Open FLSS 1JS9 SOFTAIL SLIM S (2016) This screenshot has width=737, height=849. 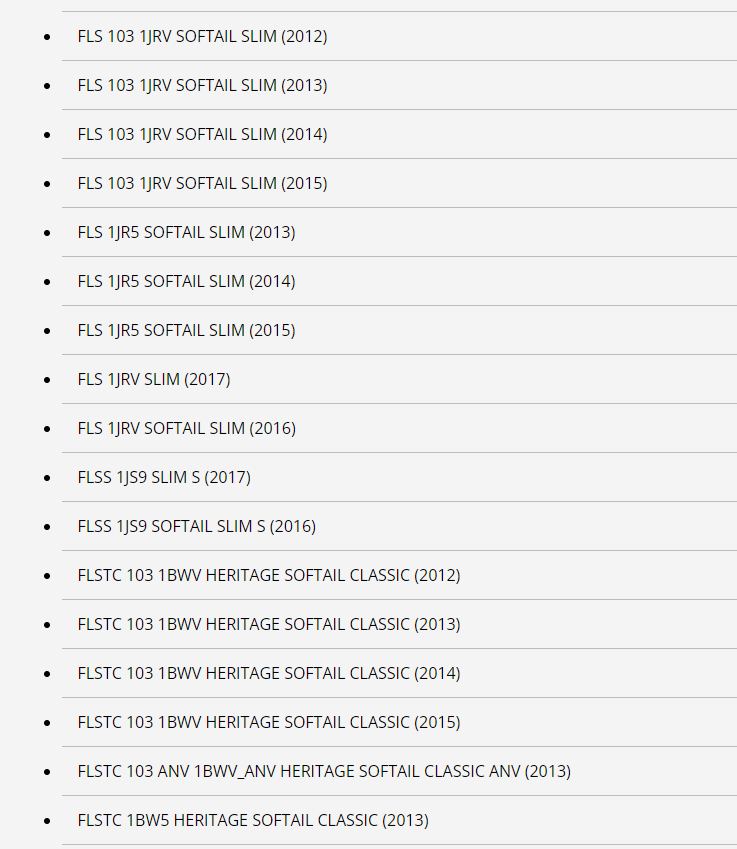[197, 526]
